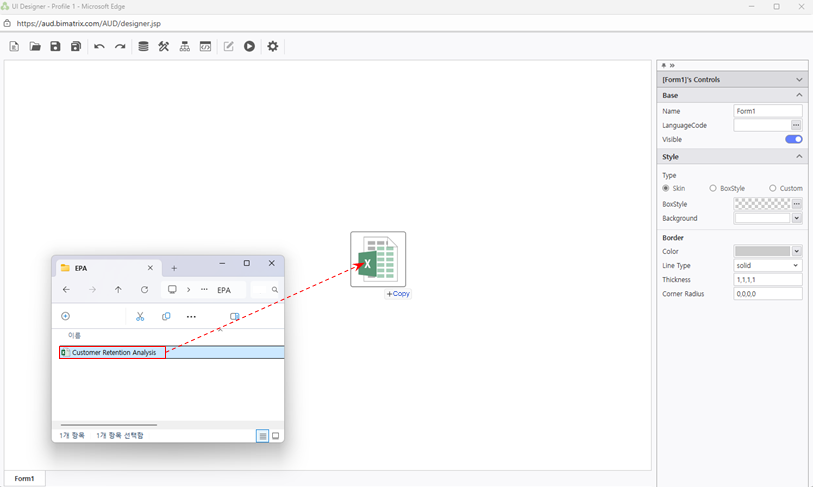Viewport: 813px width, 487px height.
Task: Switch to the Form1 tab
Action: [x=24, y=479]
